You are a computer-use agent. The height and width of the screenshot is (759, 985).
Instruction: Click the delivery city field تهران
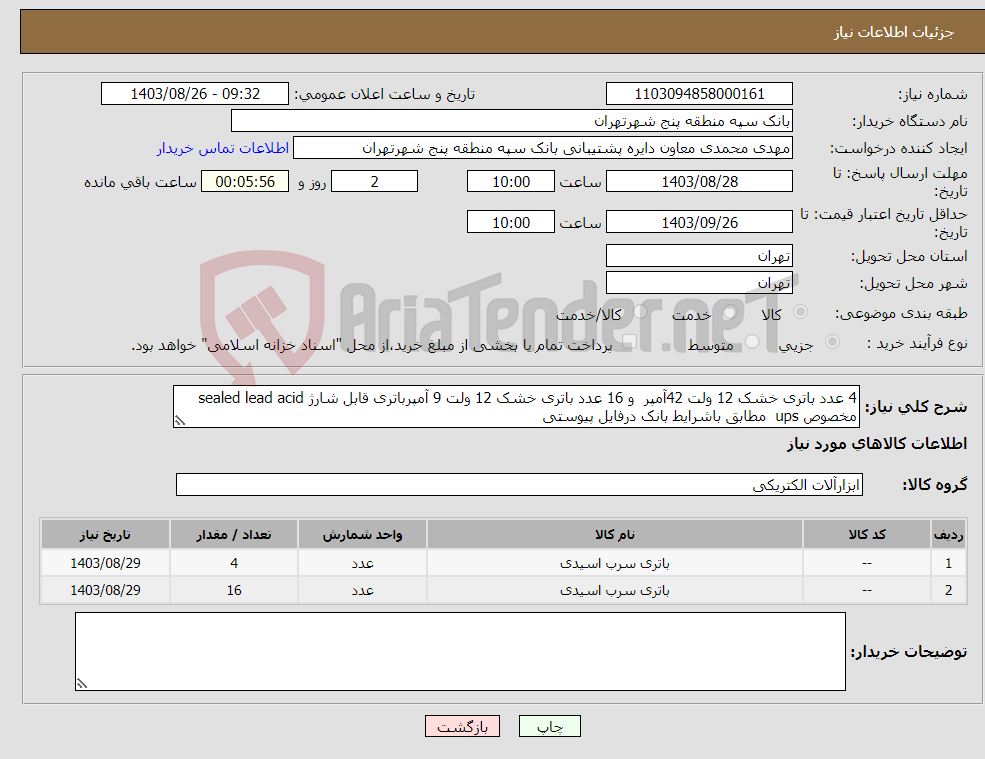(699, 283)
